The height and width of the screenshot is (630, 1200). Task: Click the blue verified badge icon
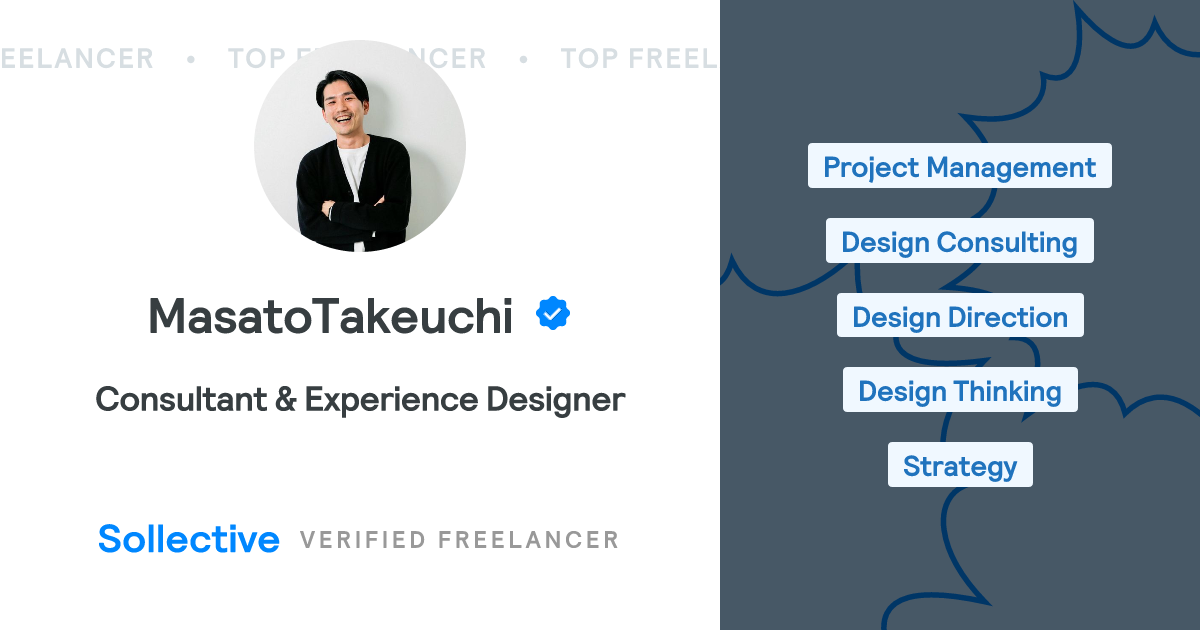coord(553,315)
